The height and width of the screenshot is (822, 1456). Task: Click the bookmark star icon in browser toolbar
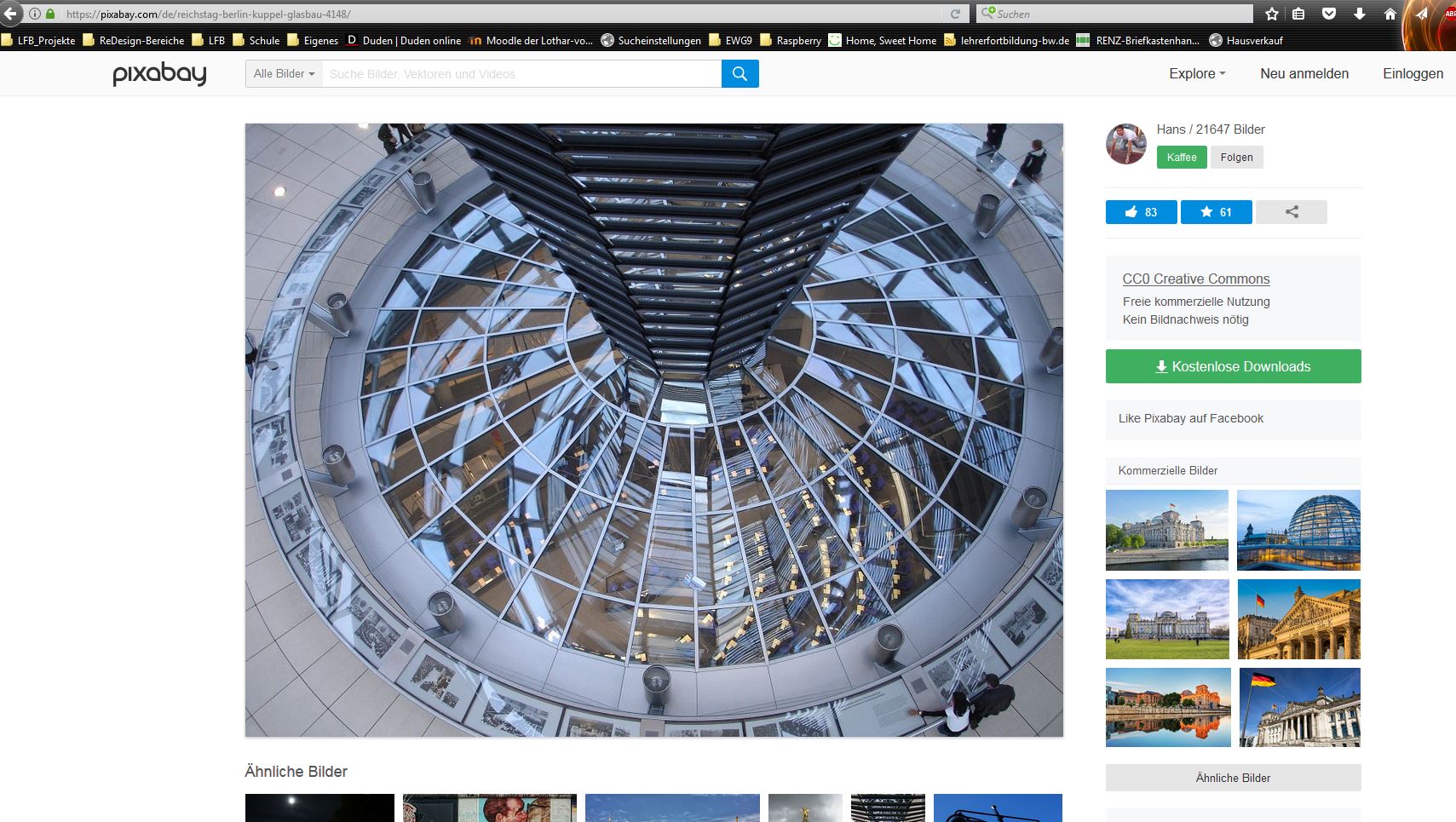click(x=1272, y=14)
